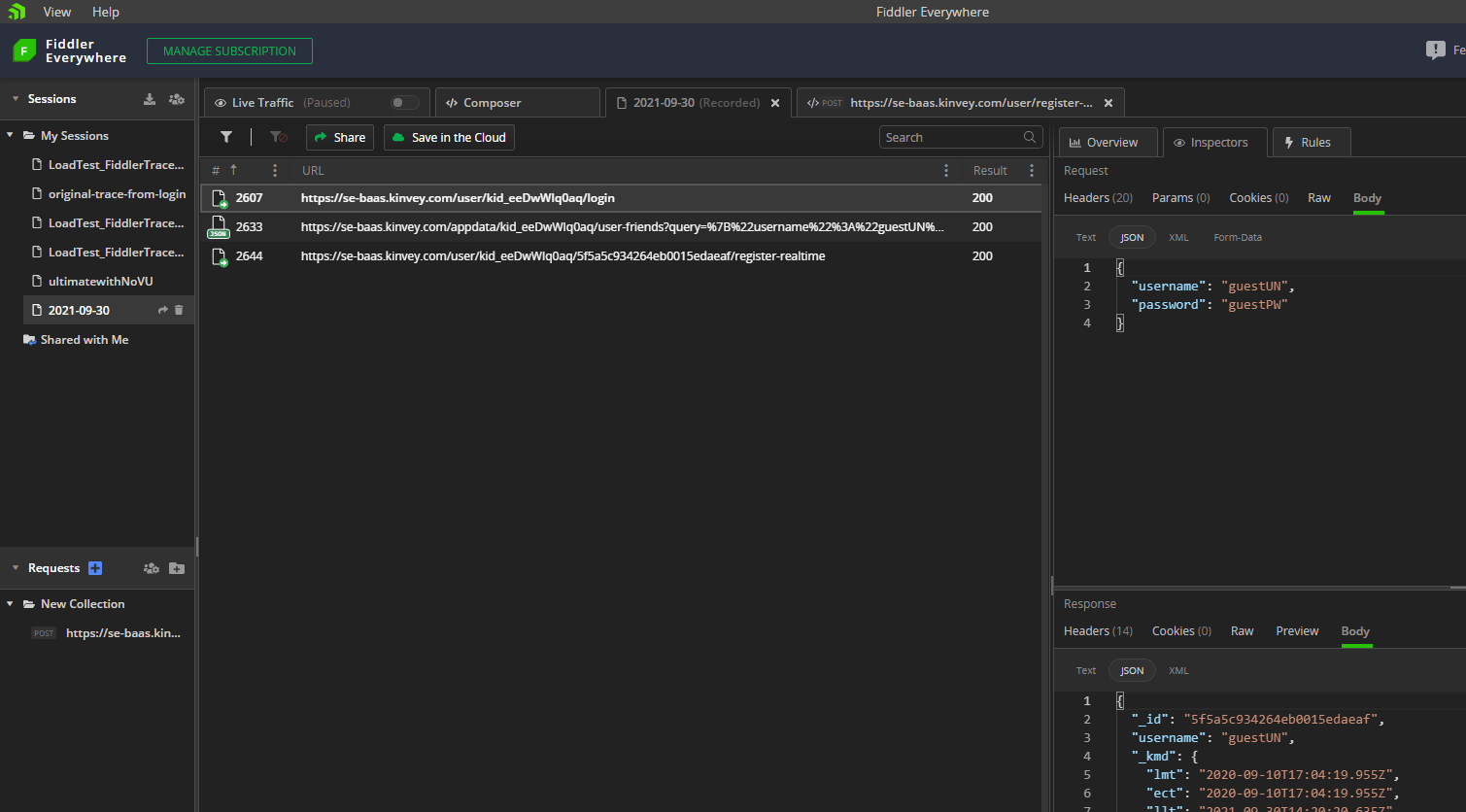Open request Headers (20) tab
The image size is (1466, 812).
(1098, 198)
